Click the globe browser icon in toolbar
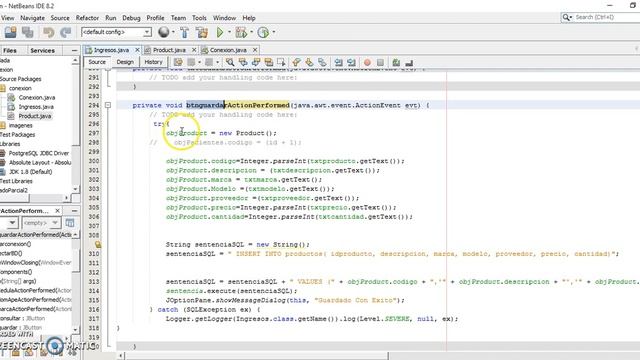Image resolution: width=640 pixels, height=360 pixels. (x=164, y=32)
